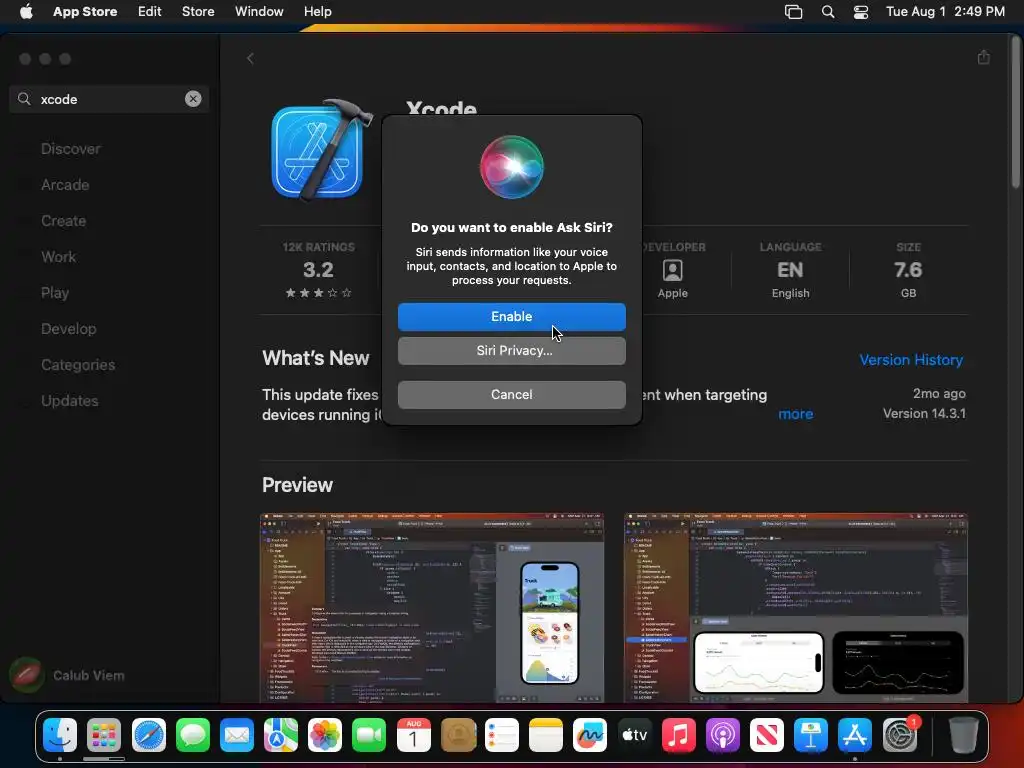
Task: Open Photos from the Dock
Action: point(325,735)
